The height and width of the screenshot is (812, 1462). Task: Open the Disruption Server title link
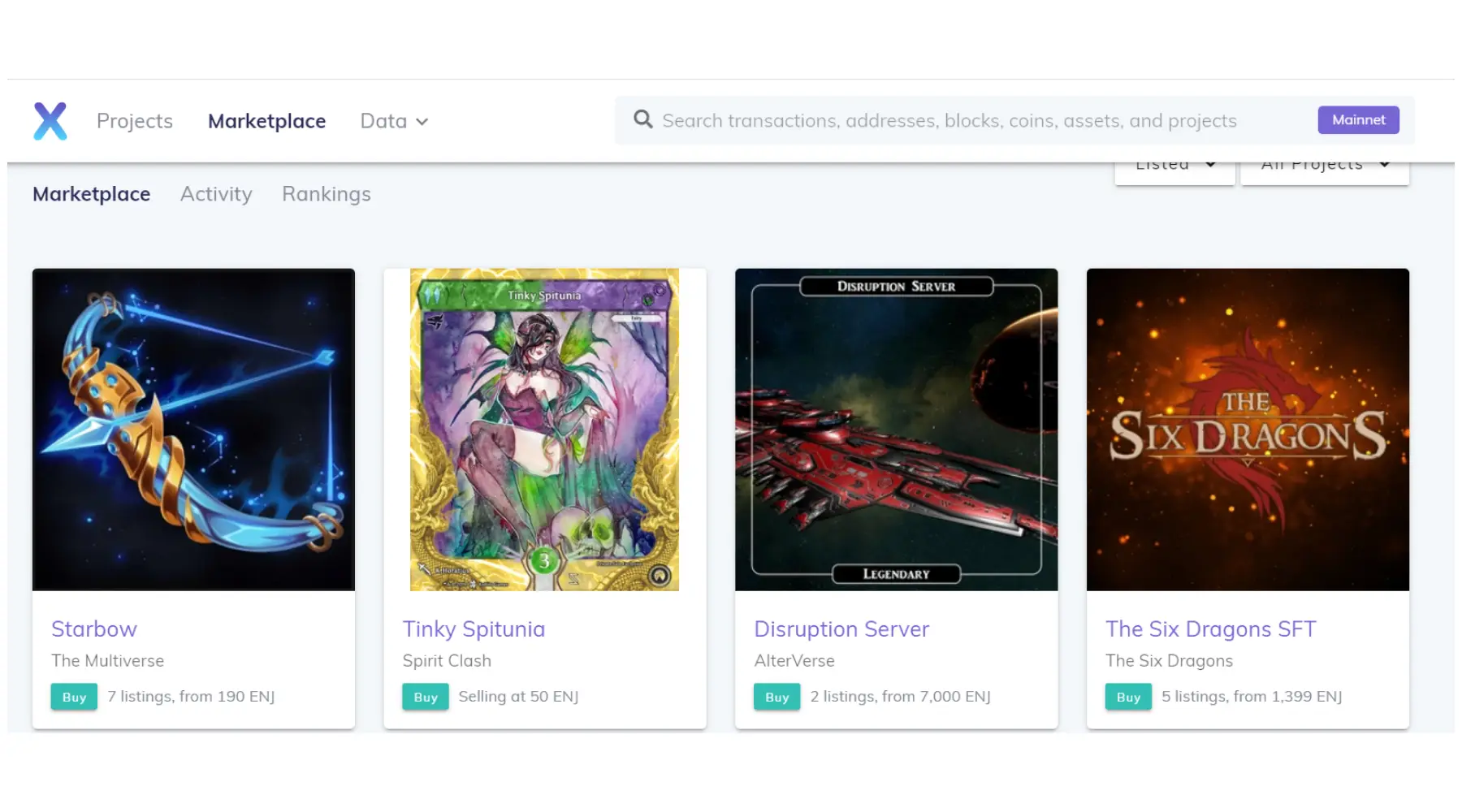[841, 629]
